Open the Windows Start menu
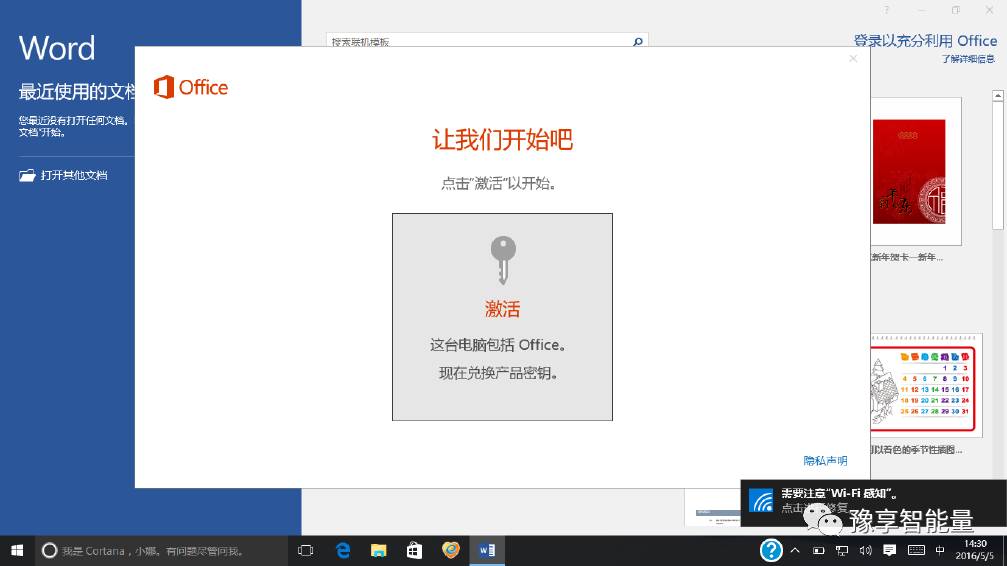1007x566 pixels. pos(17,551)
